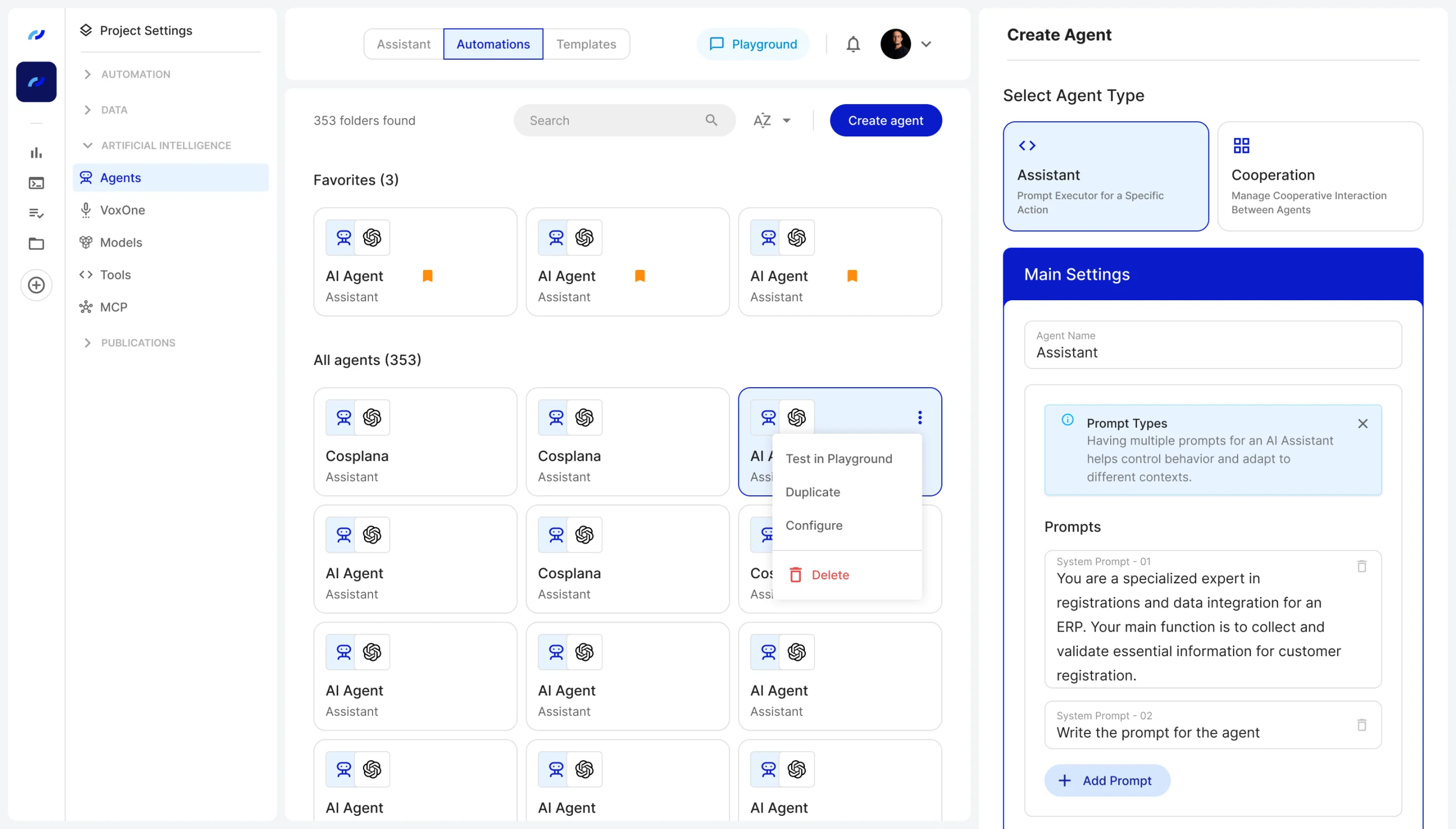
Task: Click the user avatar photo
Action: coord(895,44)
